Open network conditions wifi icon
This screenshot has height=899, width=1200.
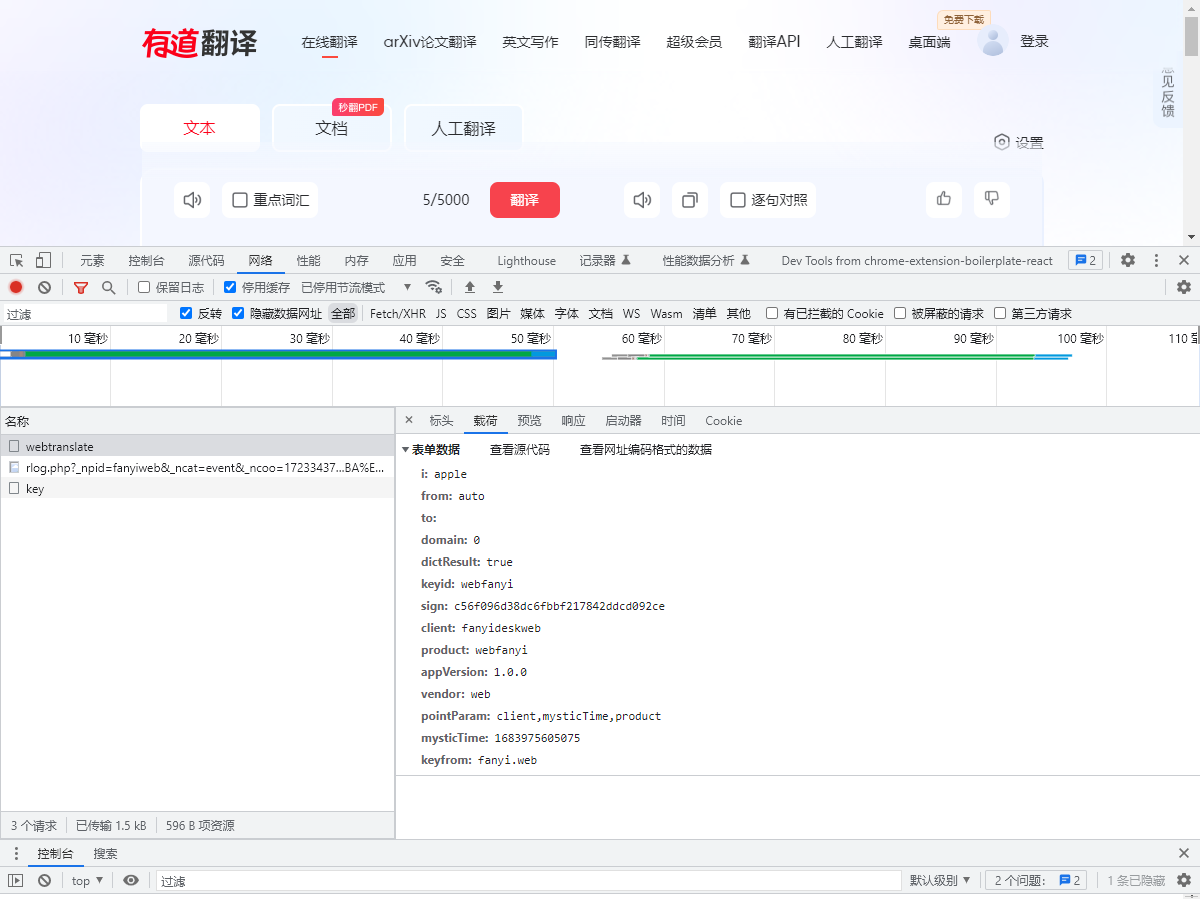[x=433, y=287]
